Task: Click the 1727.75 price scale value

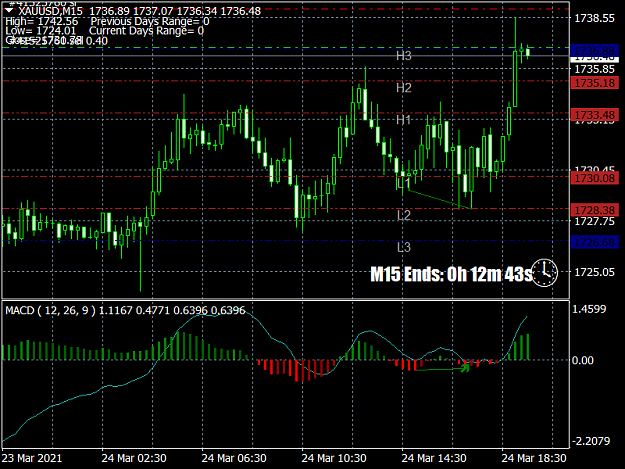Action: click(594, 221)
